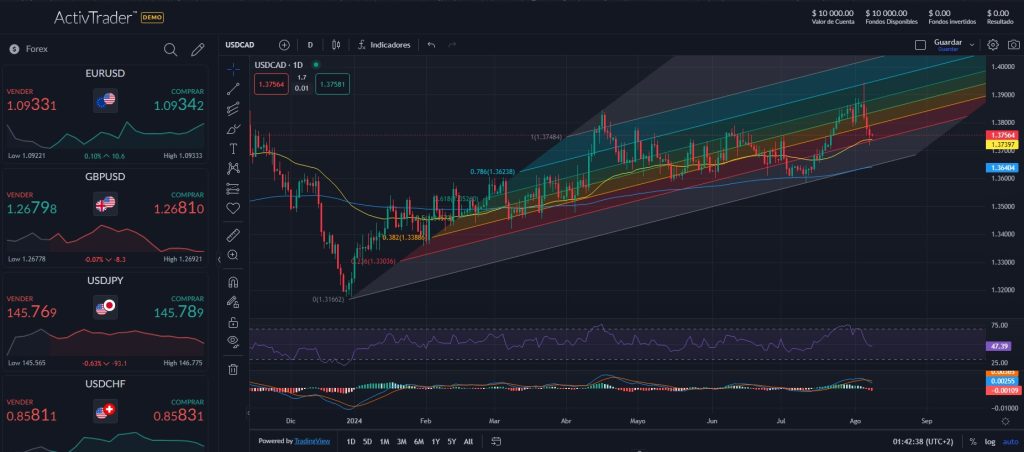Open chart settings gear icon
The height and width of the screenshot is (452, 1024).
point(993,45)
